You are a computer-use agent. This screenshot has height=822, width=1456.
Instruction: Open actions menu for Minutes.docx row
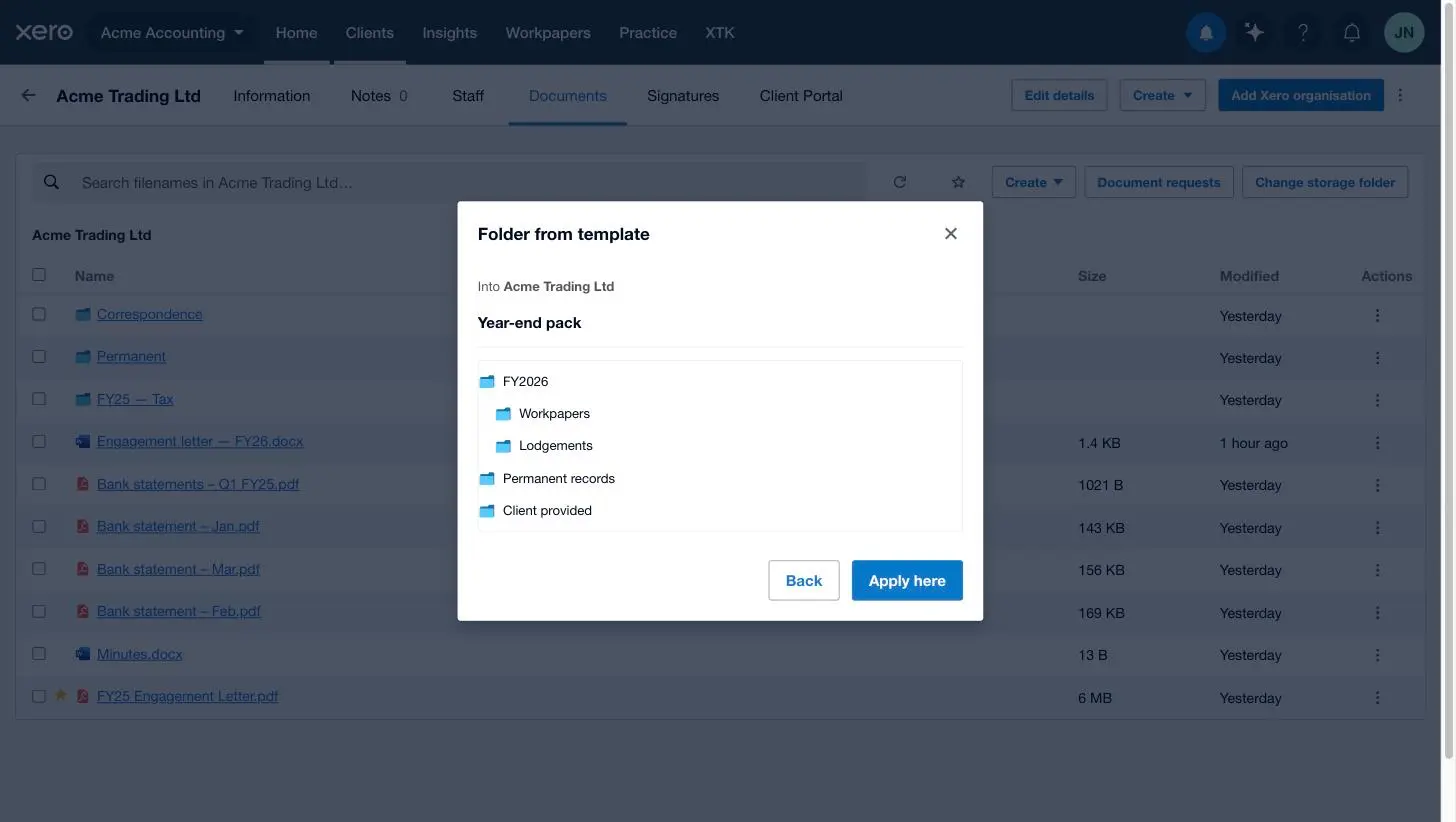(1377, 655)
